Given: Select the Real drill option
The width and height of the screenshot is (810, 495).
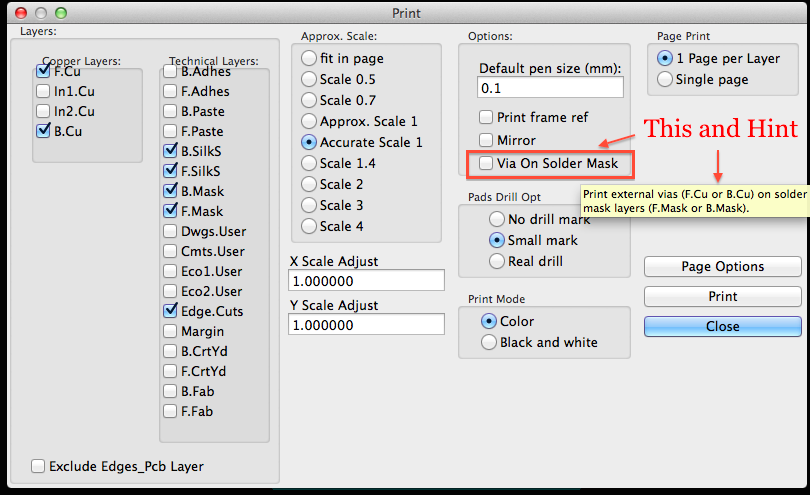Looking at the screenshot, I should (x=497, y=261).
